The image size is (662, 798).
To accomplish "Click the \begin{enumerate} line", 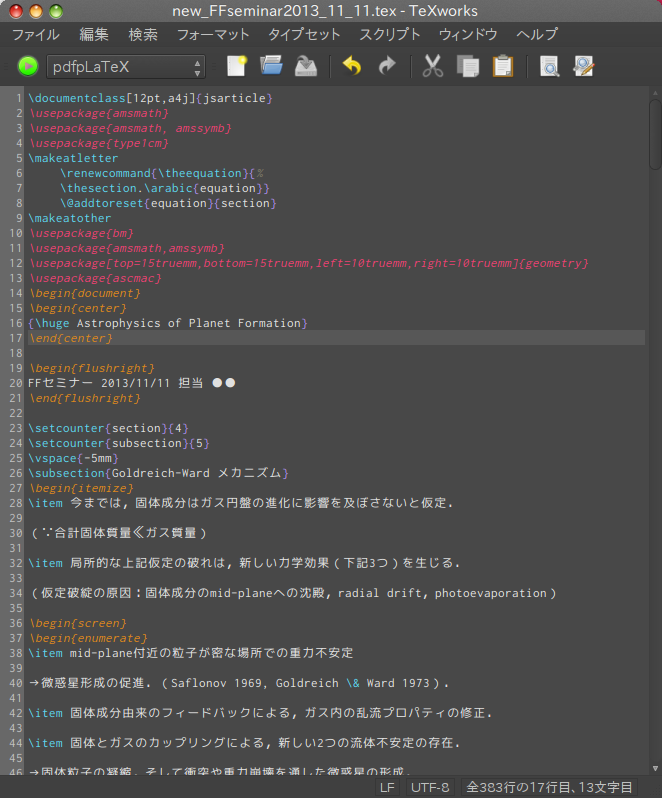I will tap(88, 638).
